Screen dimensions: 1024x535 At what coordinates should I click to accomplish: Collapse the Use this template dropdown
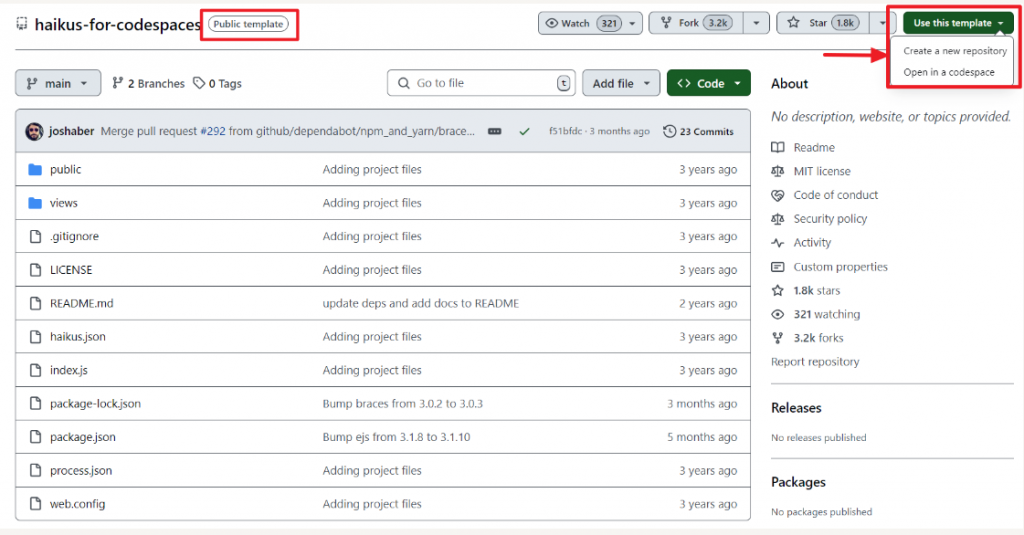tap(958, 23)
